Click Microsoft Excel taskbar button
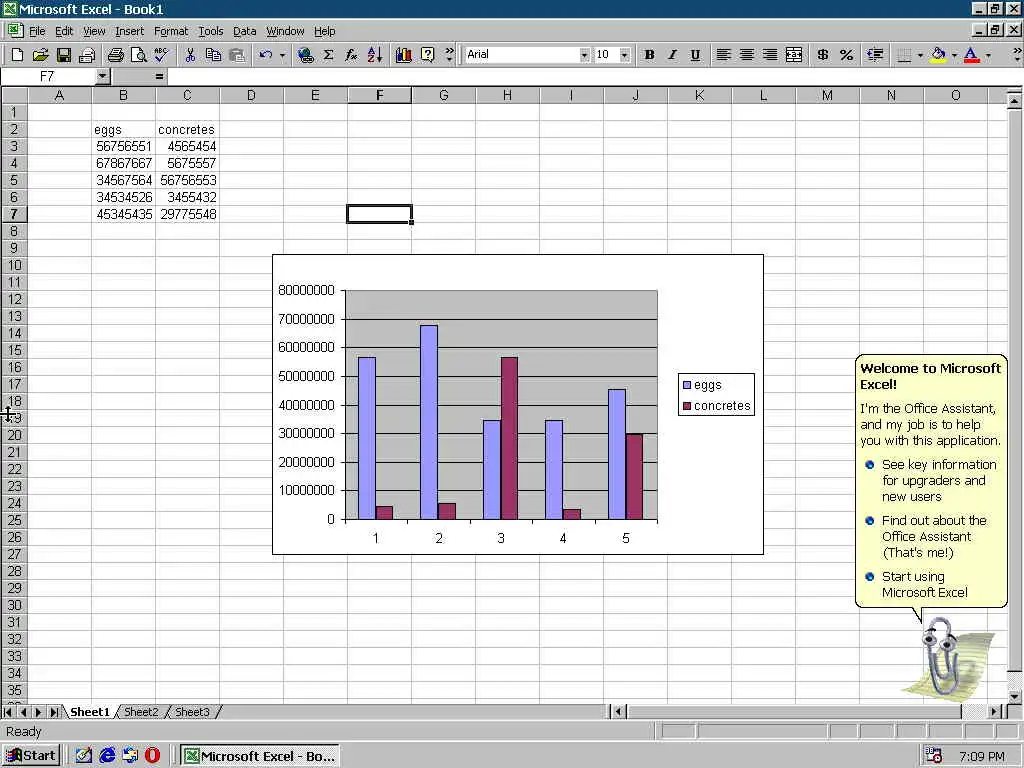 (x=260, y=756)
